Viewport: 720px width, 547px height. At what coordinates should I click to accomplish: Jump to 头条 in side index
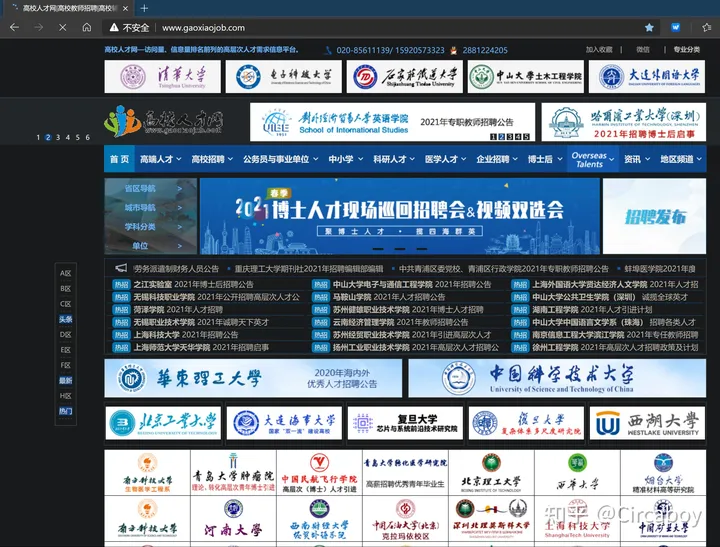66,319
